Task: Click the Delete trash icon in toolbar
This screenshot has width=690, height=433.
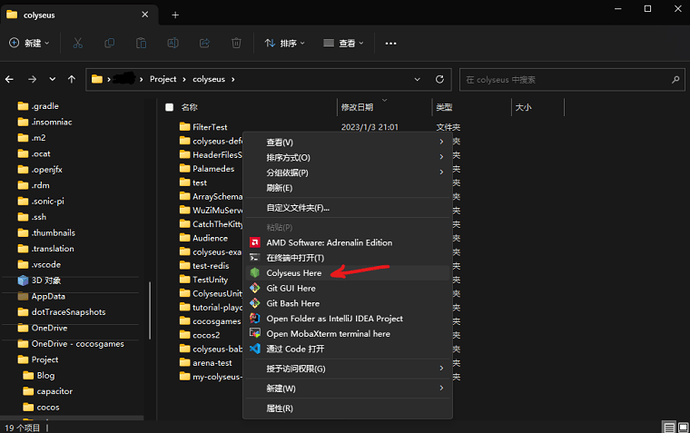Action: point(236,43)
